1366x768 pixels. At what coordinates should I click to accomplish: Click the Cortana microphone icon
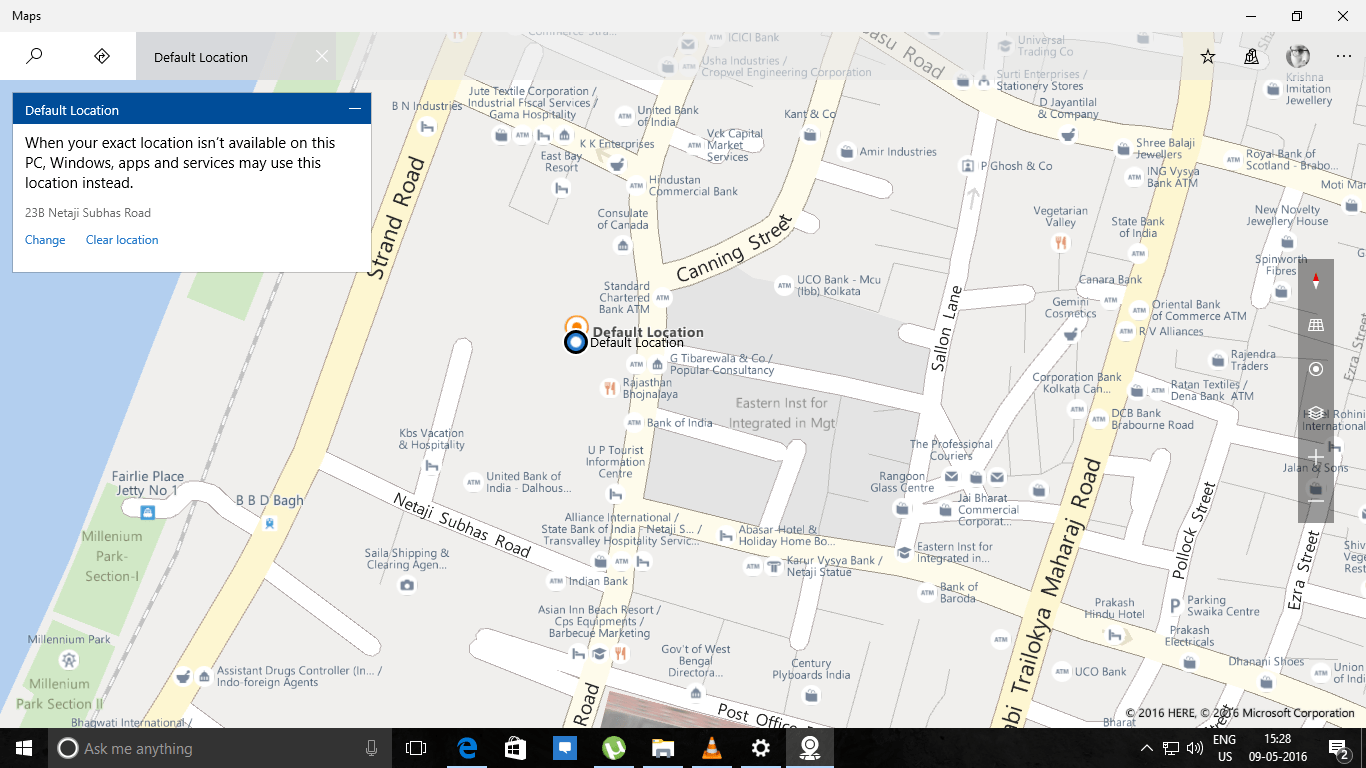(371, 748)
